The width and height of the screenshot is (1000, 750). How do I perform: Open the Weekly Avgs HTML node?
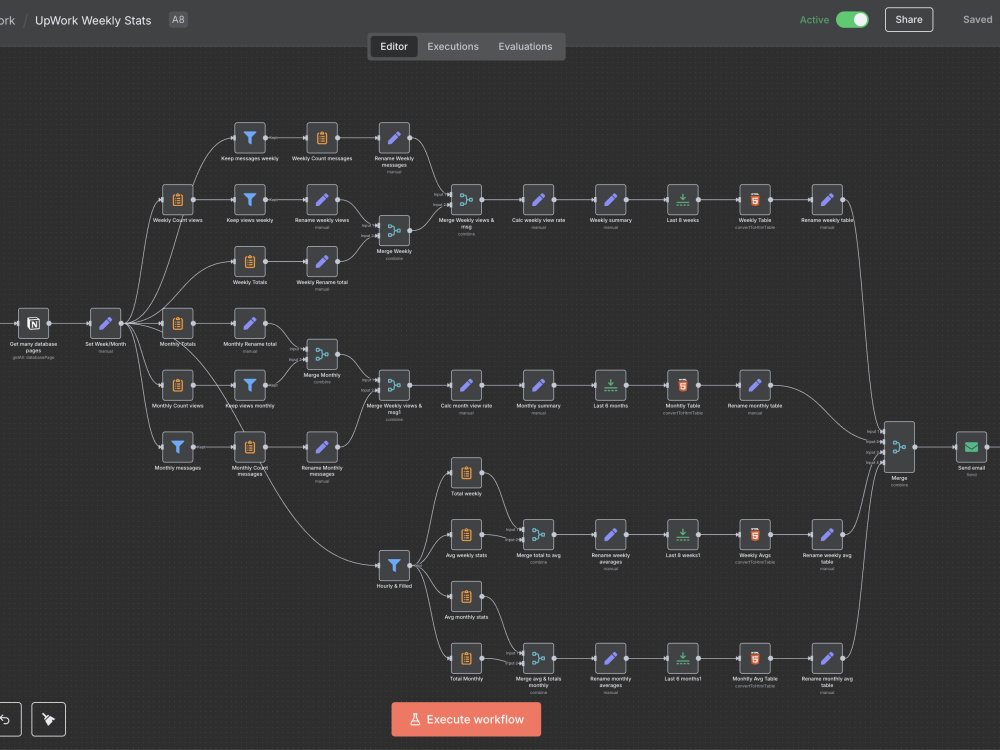(754, 534)
